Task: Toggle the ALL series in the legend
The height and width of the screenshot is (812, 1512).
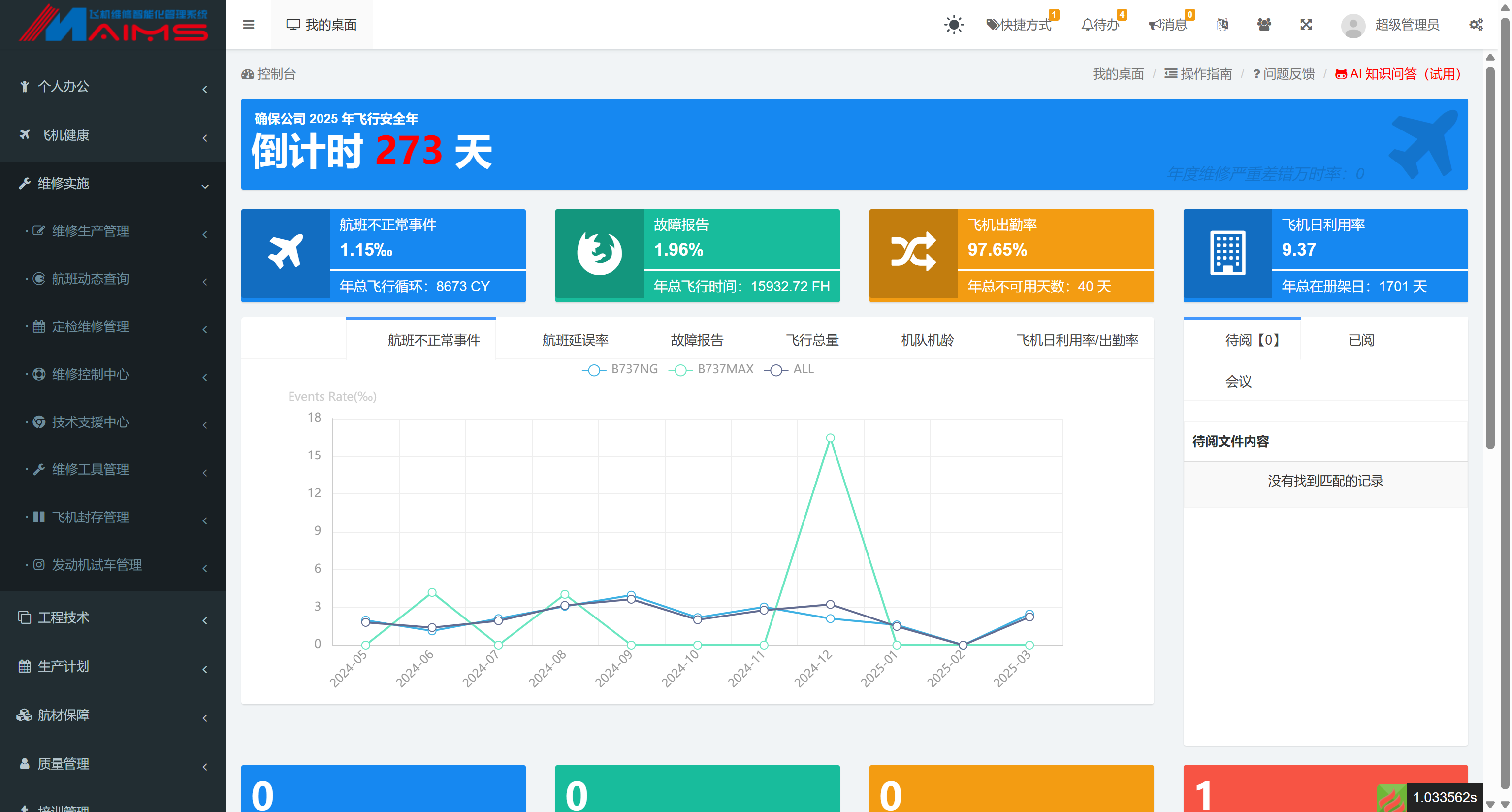Action: coord(791,369)
